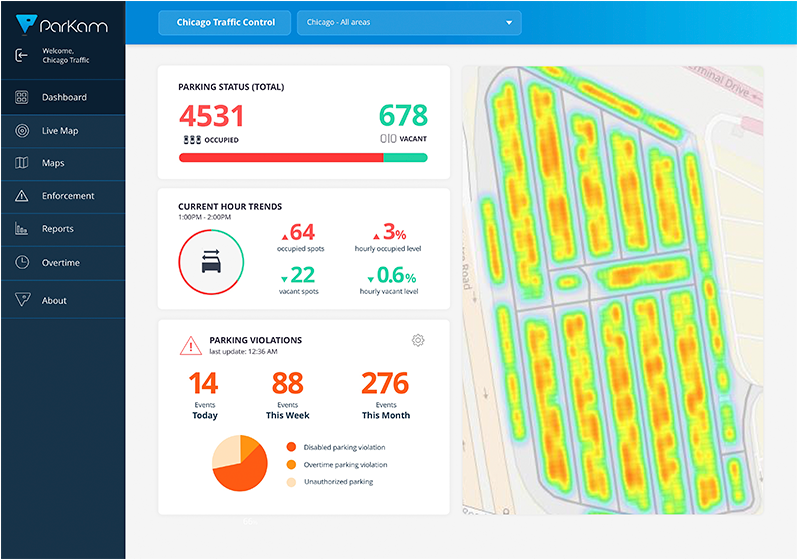Go to Maps in sidebar
The image size is (797, 559).
click(x=63, y=163)
